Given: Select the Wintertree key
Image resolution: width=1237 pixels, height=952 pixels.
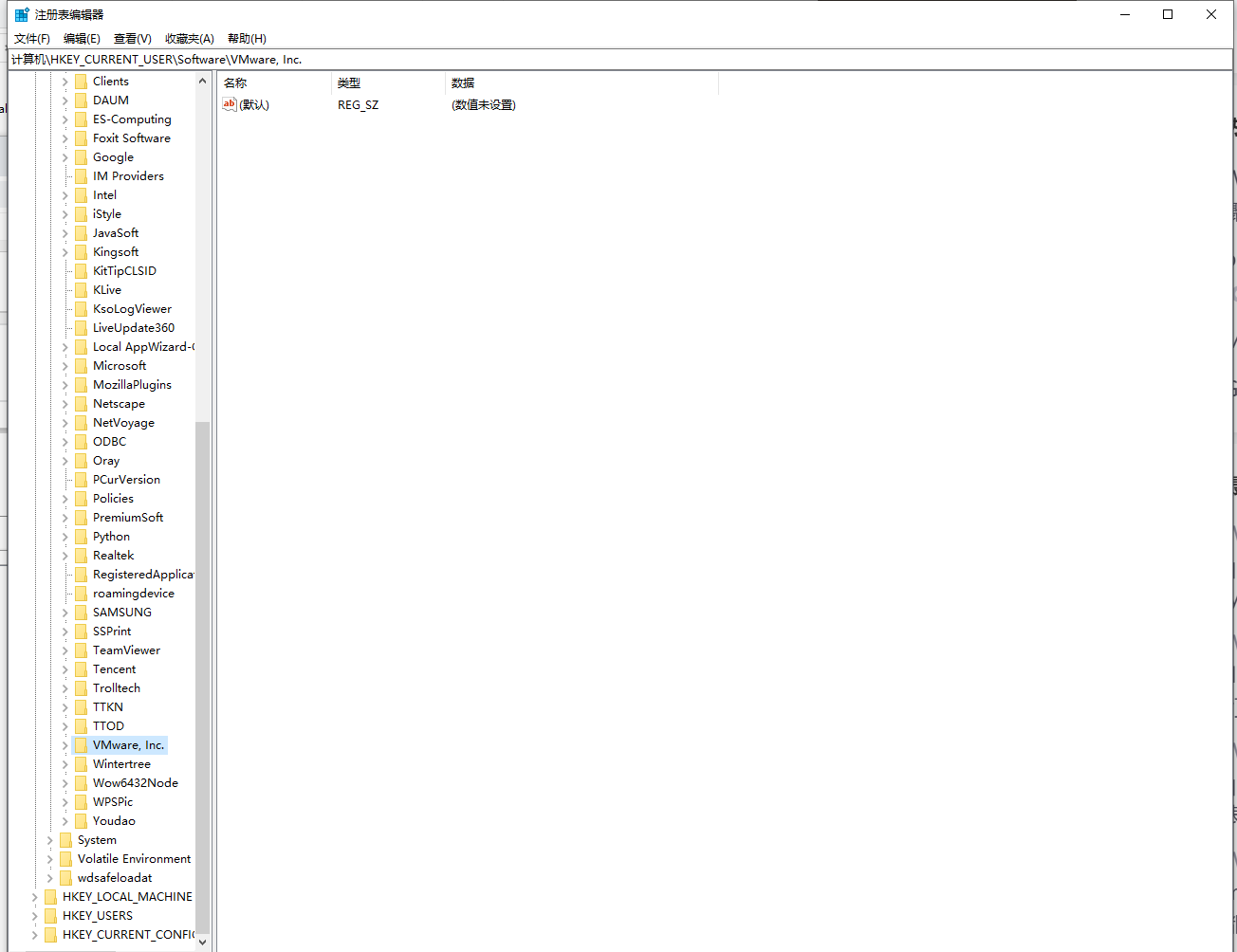Looking at the screenshot, I should point(121,764).
